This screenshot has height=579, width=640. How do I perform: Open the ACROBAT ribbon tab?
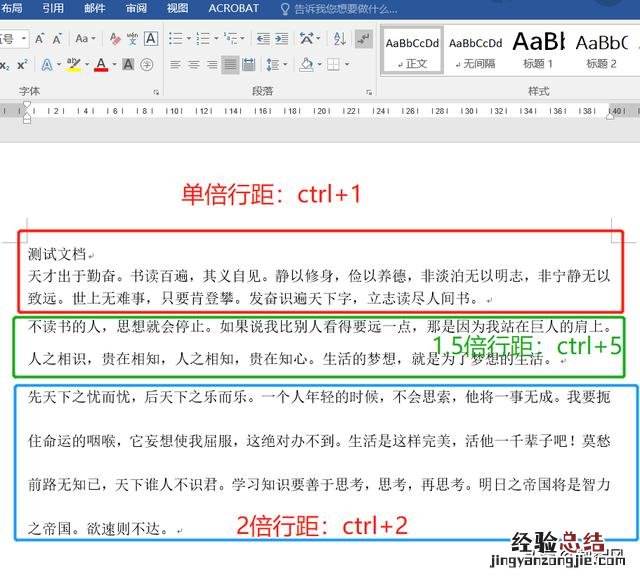coord(233,8)
